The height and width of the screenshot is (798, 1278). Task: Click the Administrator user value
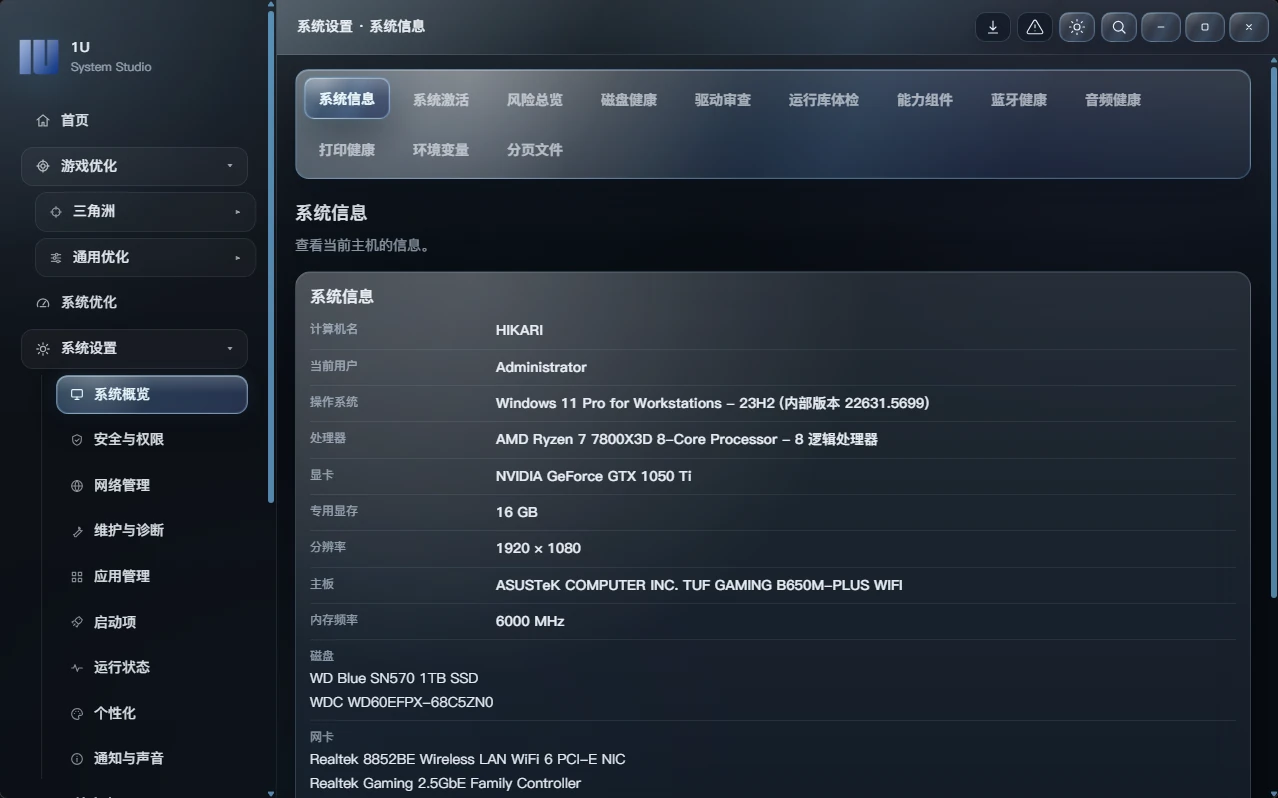coord(541,367)
